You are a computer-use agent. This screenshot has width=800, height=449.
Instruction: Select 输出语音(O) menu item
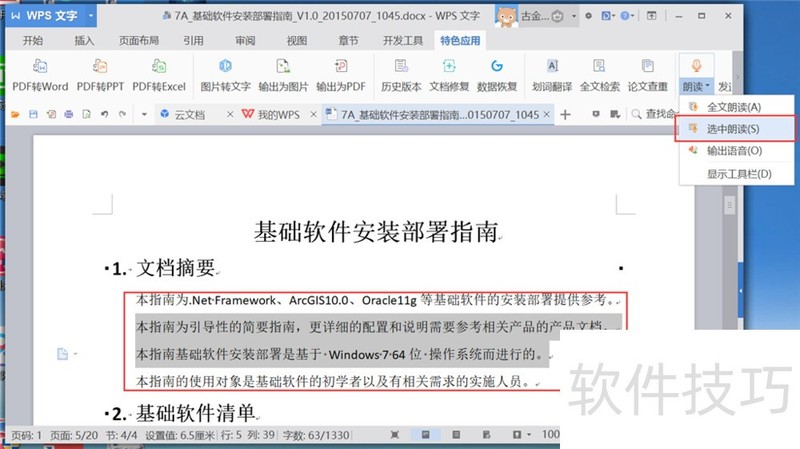(x=736, y=151)
